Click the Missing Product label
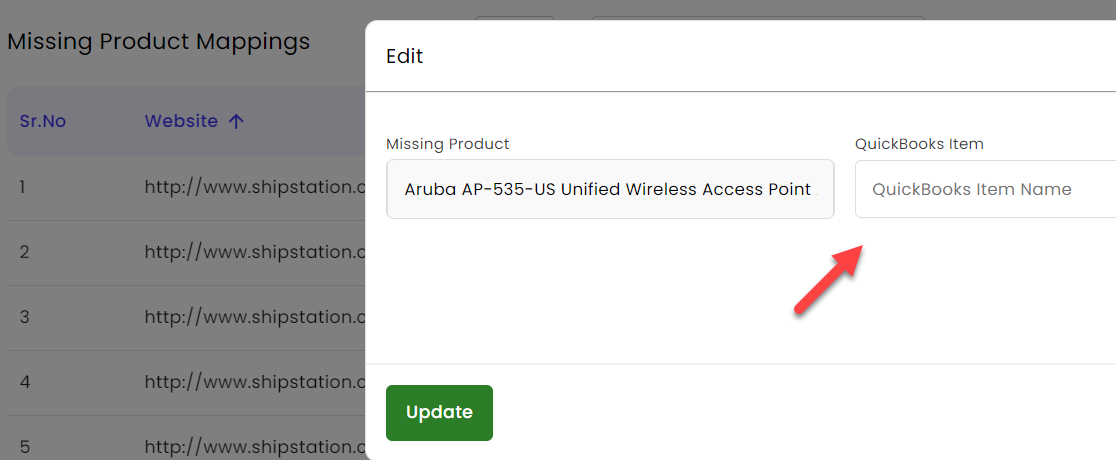 pos(448,144)
